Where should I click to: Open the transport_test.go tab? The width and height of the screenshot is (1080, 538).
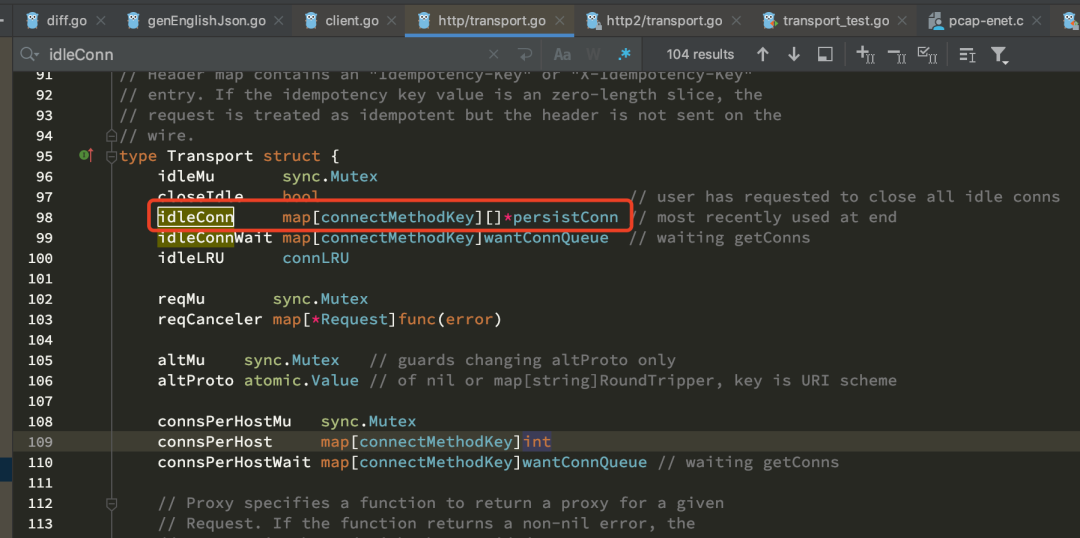(836, 21)
